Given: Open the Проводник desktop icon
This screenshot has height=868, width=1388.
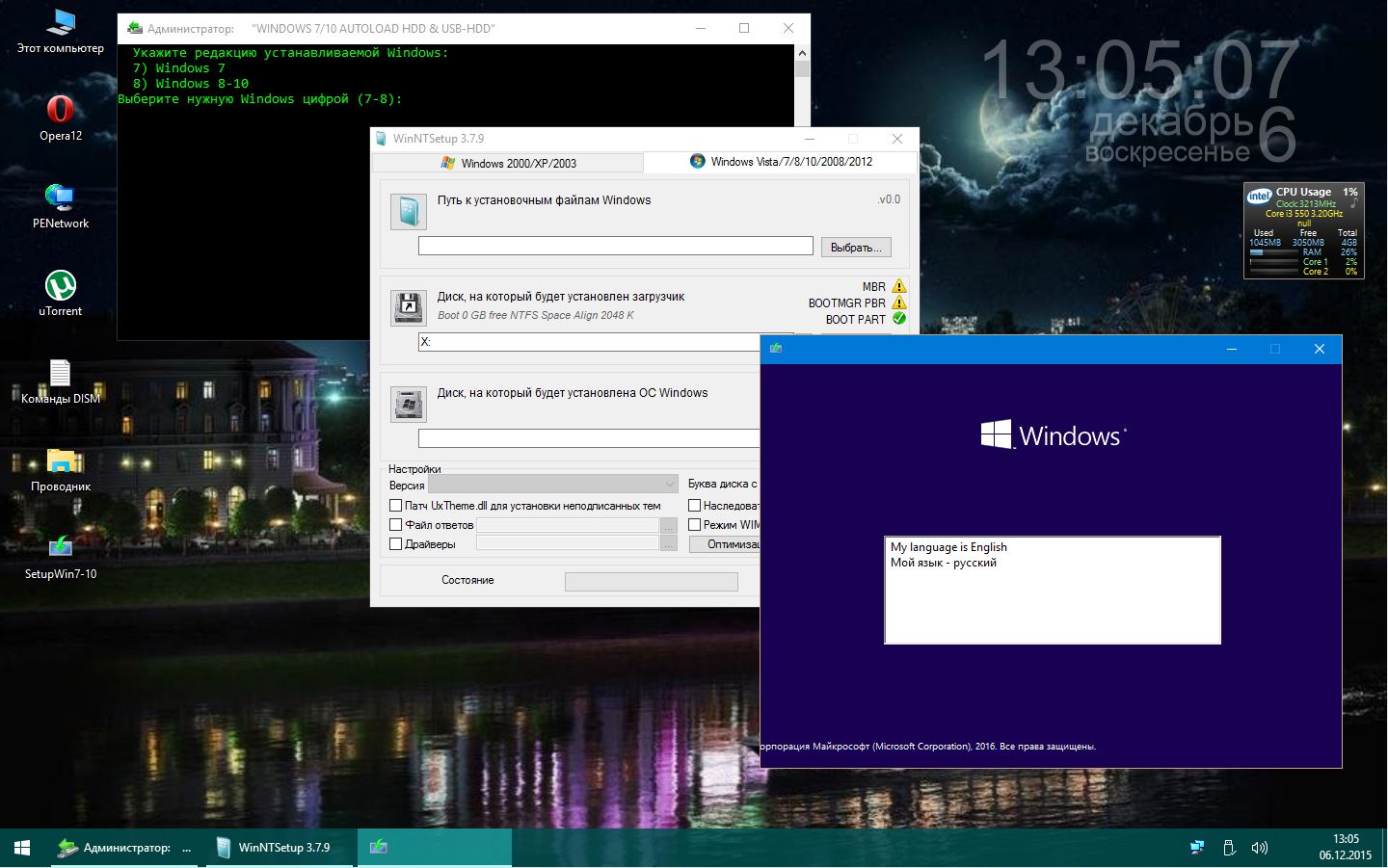Looking at the screenshot, I should pos(60,469).
